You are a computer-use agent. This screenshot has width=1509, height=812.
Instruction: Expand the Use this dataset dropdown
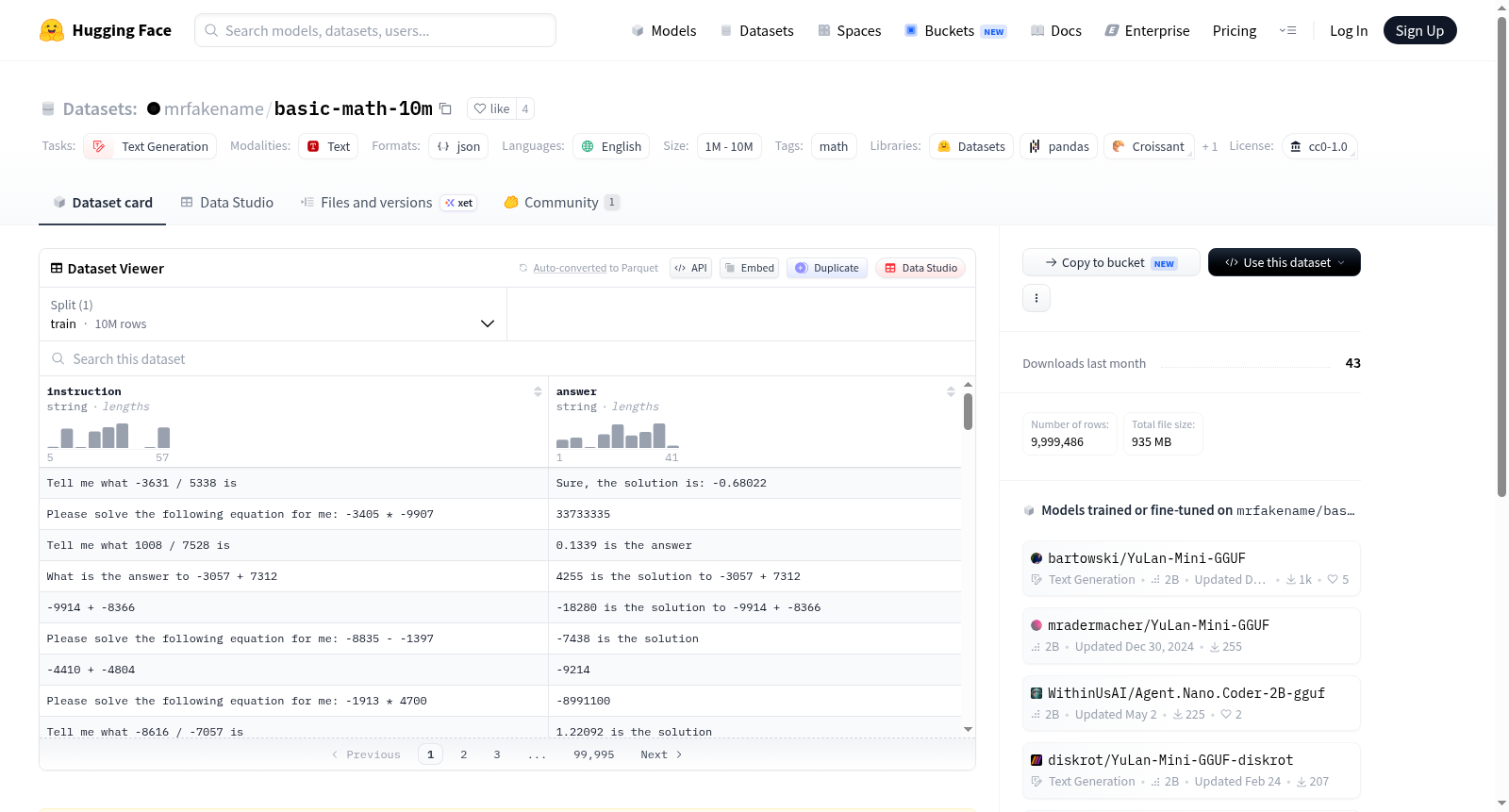click(1285, 262)
